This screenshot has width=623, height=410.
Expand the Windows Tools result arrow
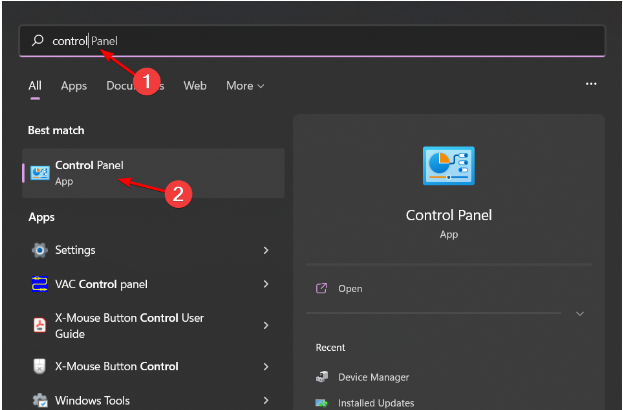(266, 400)
